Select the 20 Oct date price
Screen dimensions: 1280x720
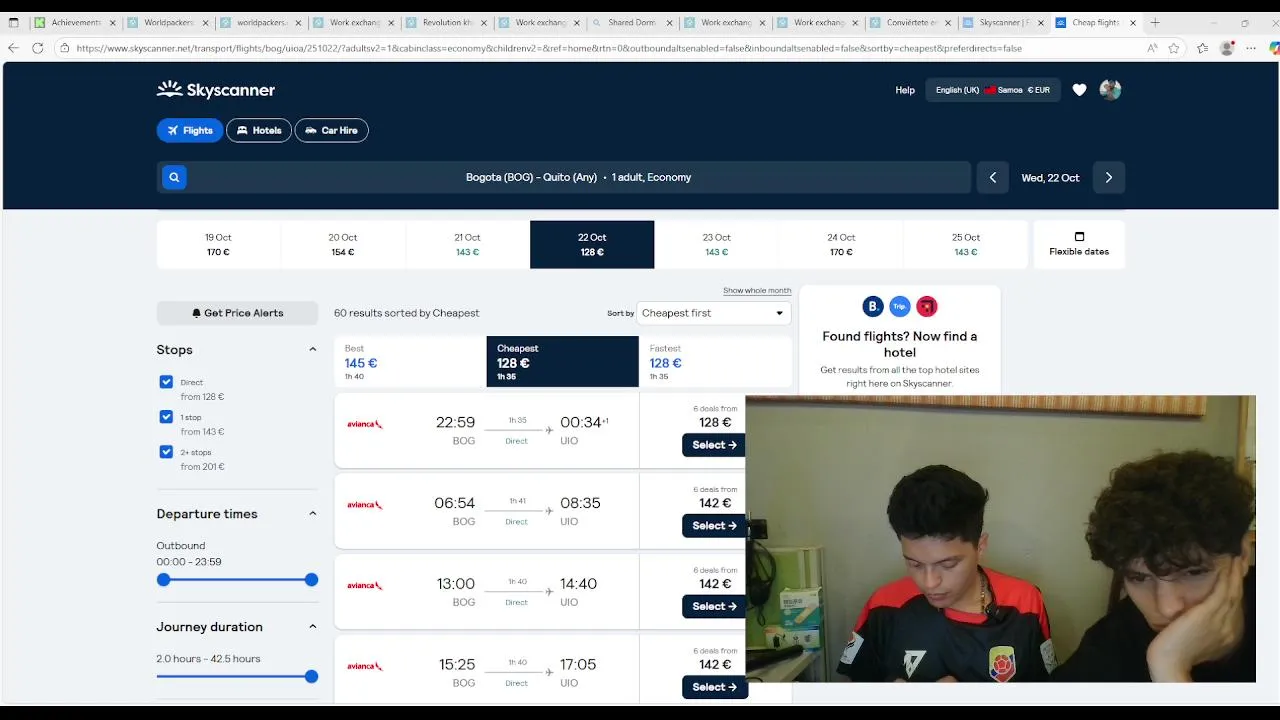pyautogui.click(x=343, y=245)
